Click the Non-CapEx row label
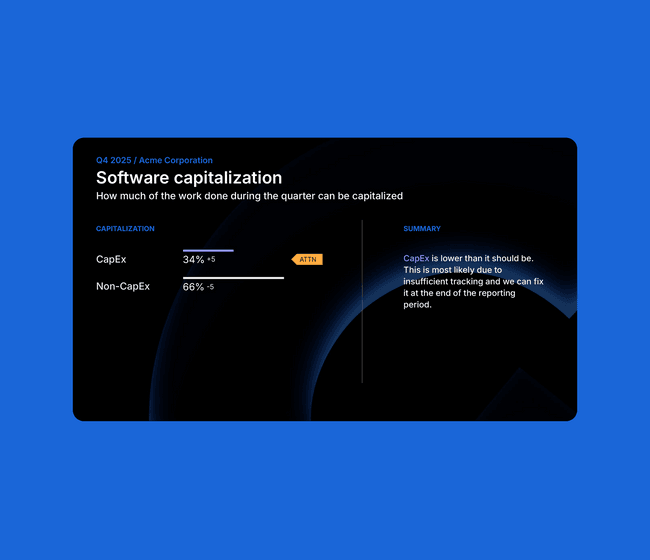The width and height of the screenshot is (650, 560). point(123,287)
